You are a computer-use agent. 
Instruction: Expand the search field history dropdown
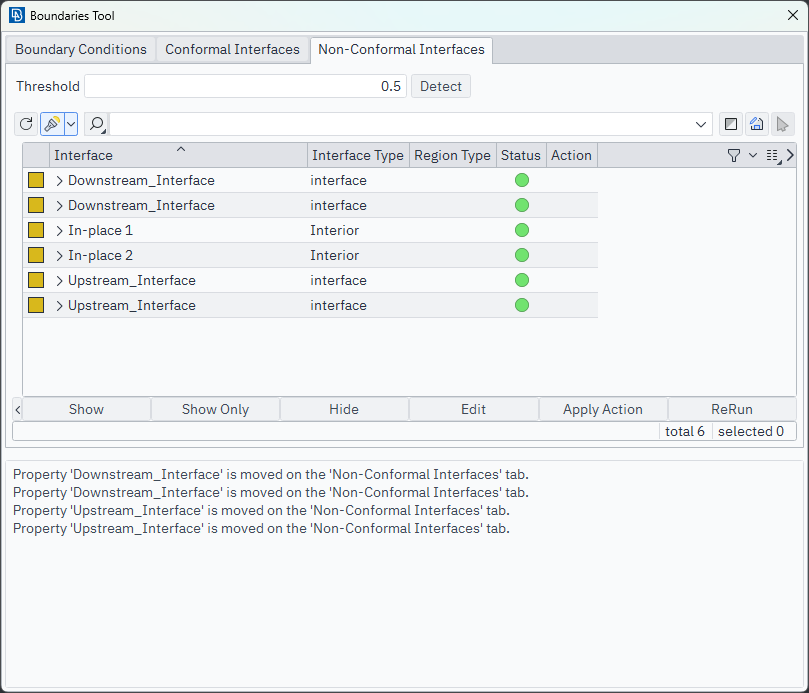point(702,124)
